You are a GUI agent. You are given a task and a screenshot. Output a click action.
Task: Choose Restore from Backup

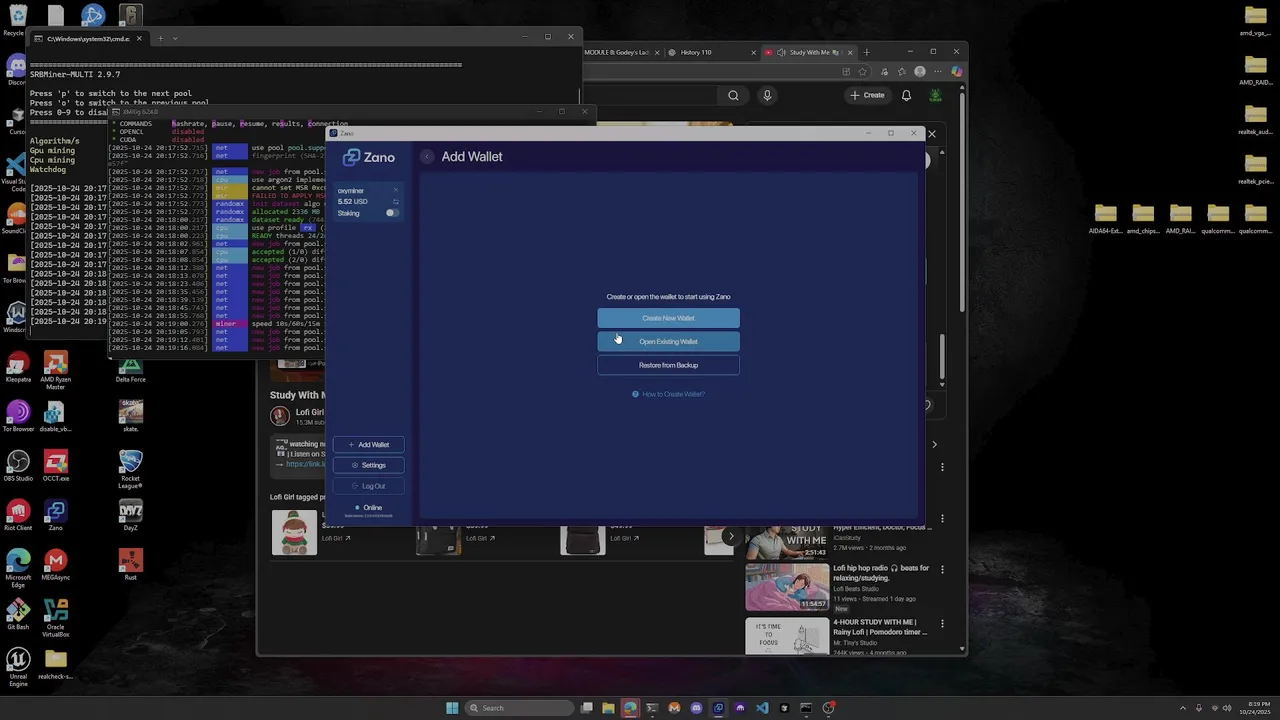click(x=668, y=365)
